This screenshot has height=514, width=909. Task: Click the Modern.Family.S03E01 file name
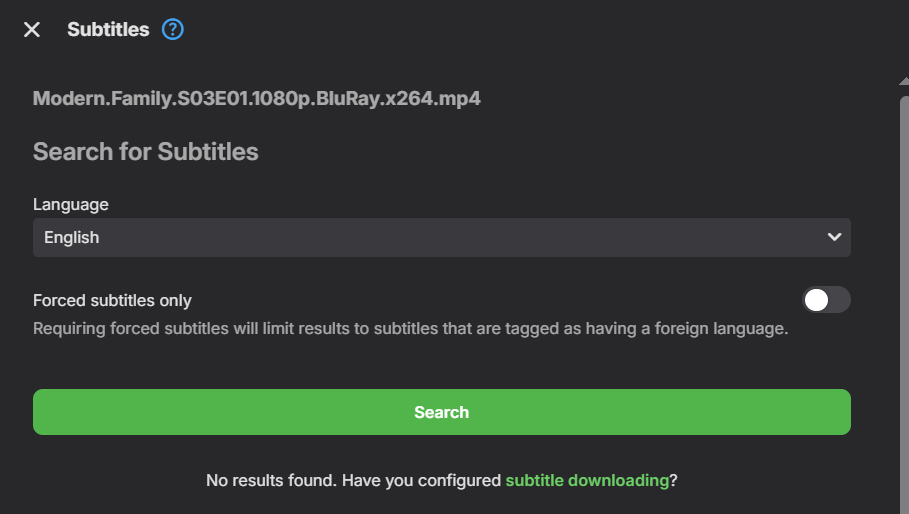(257, 99)
